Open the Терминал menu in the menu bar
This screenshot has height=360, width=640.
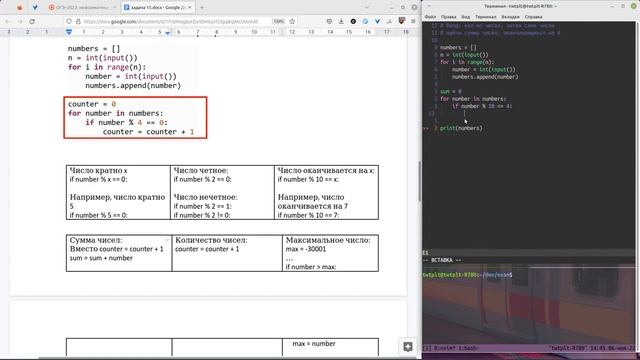tap(486, 17)
